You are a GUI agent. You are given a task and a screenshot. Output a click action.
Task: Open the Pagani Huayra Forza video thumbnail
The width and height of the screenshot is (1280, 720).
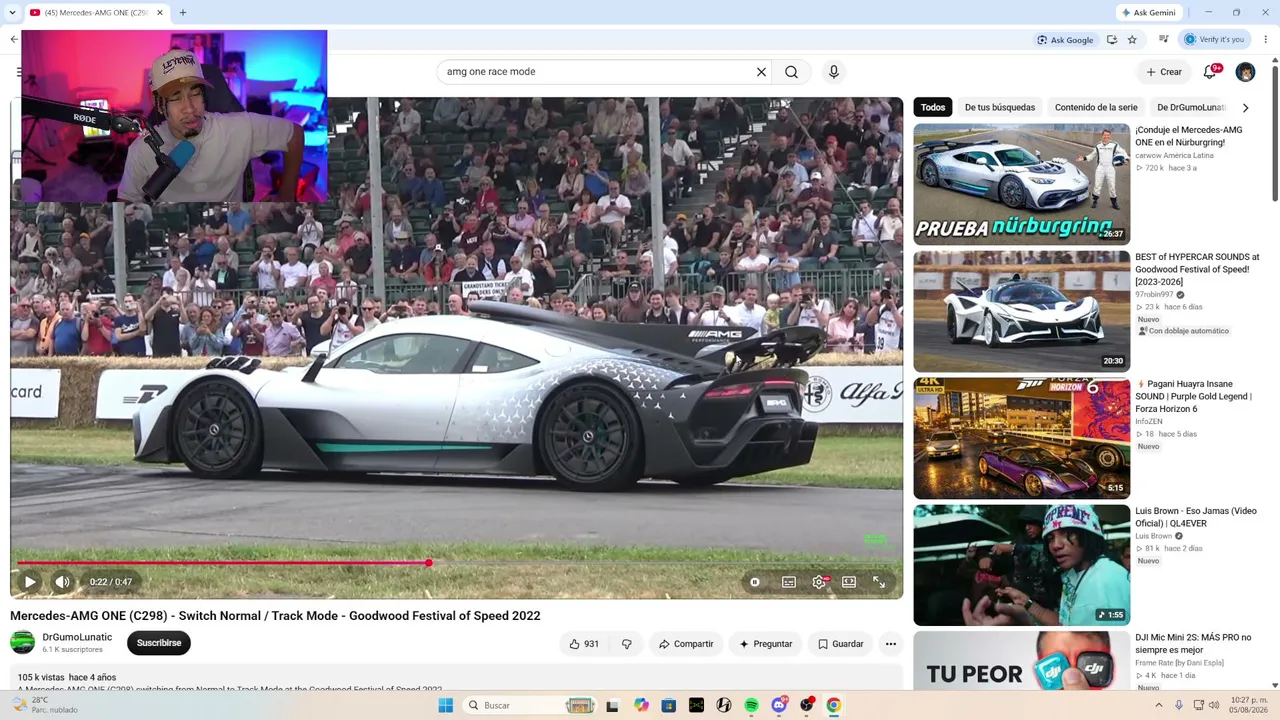pos(1021,438)
